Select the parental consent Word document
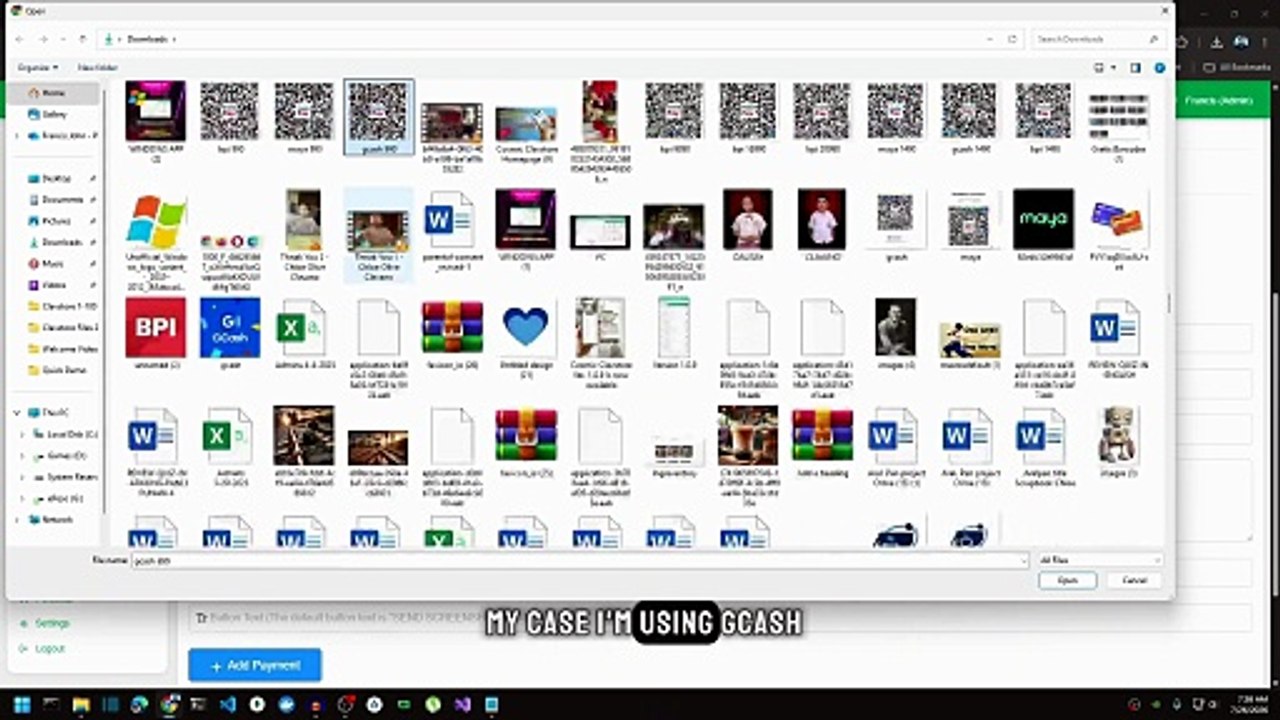 pos(452,230)
